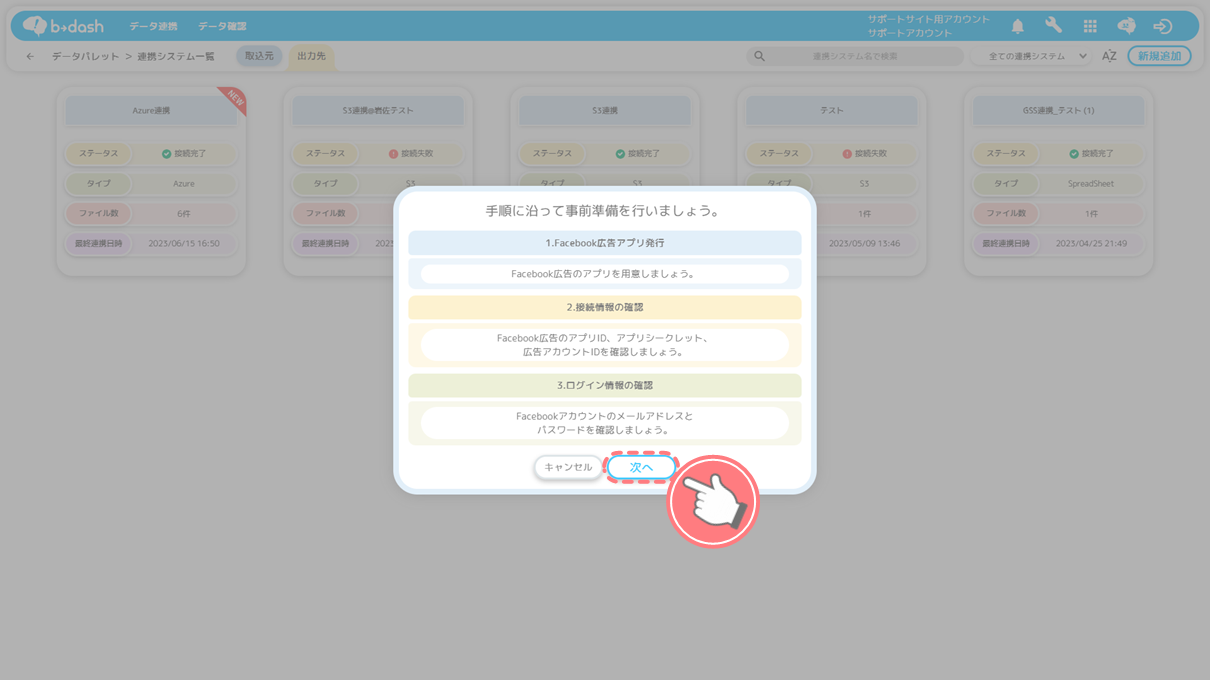
Task: Click the date 2023/04/25 21:49
Action: tap(1090, 243)
